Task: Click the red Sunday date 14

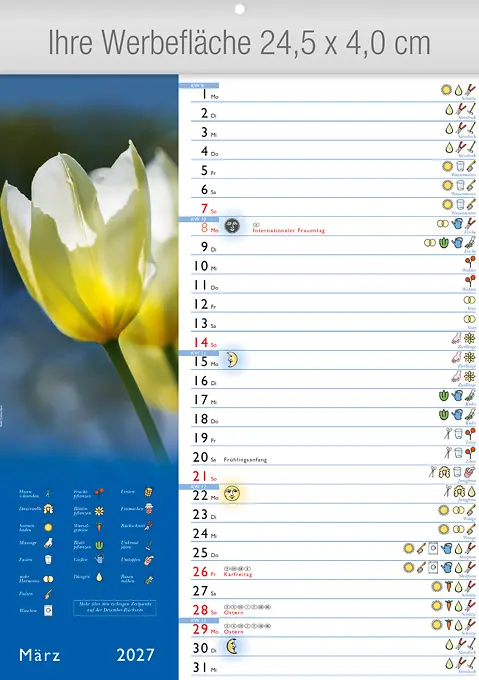Action: click(x=201, y=343)
